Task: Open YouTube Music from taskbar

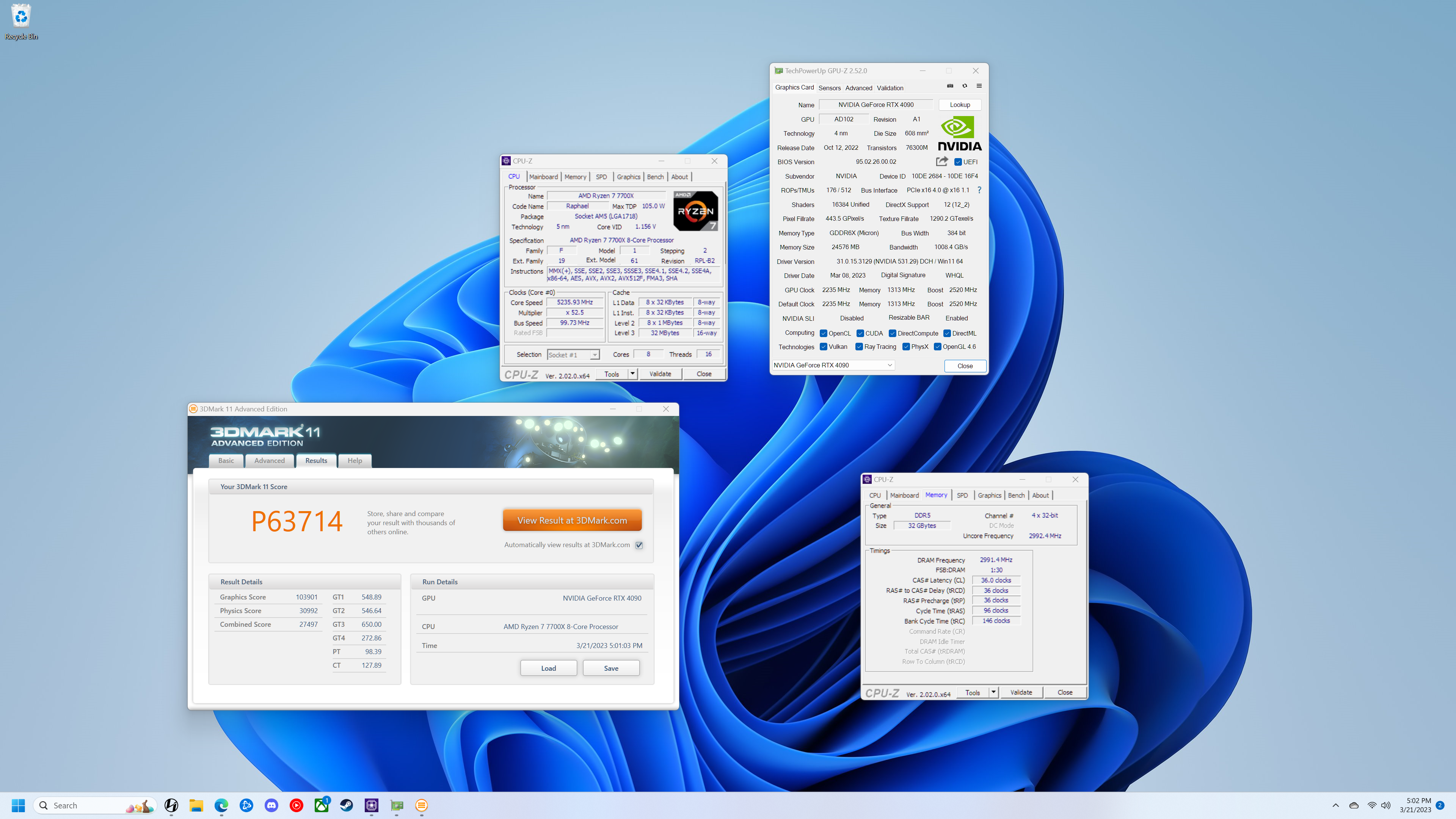Action: (x=296, y=805)
